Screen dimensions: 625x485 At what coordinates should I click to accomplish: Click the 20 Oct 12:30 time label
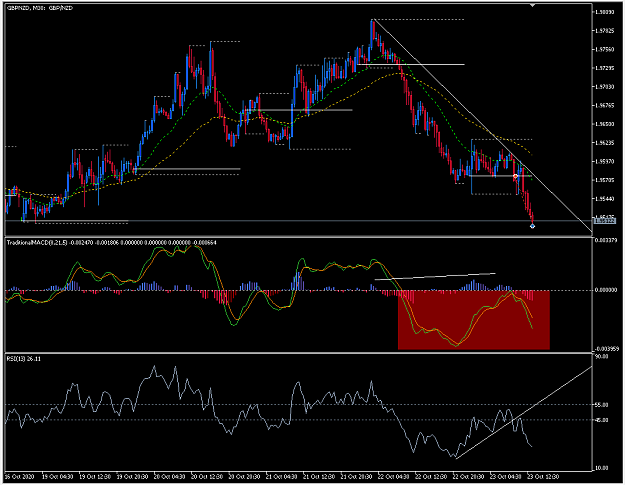207,477
